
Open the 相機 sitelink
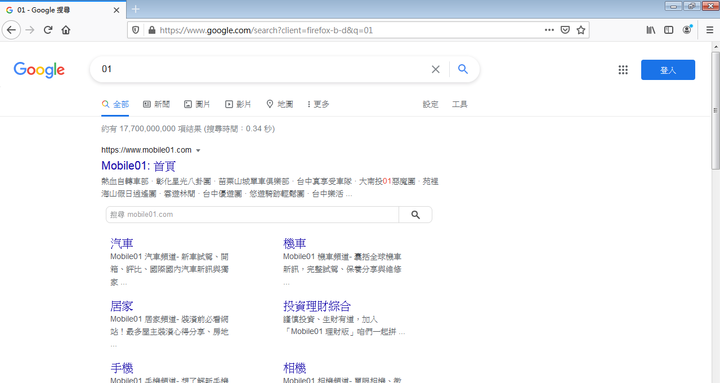[294, 368]
